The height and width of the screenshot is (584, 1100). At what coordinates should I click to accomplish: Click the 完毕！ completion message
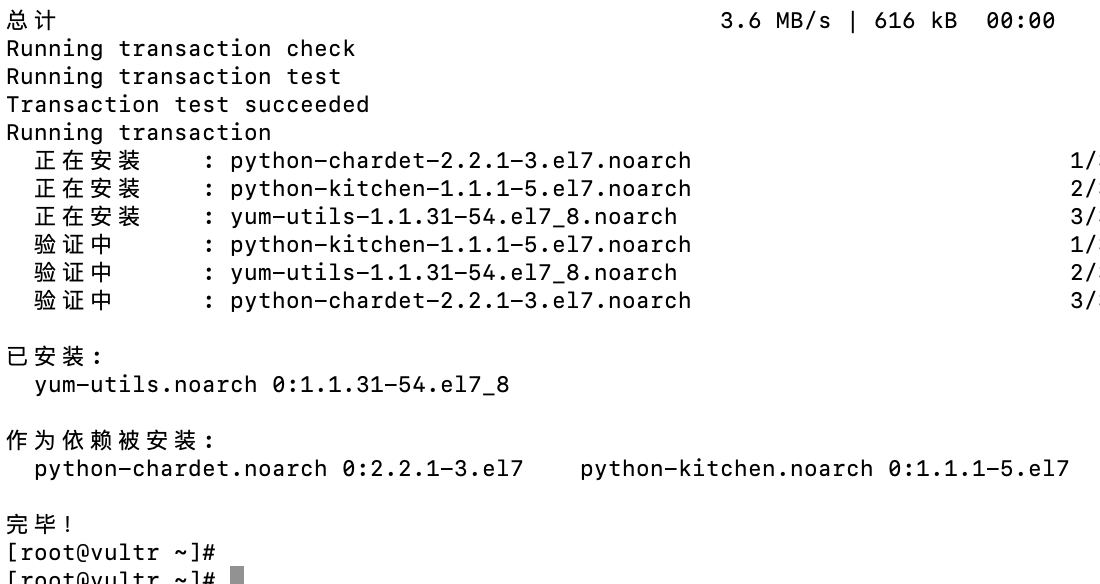coord(41,524)
